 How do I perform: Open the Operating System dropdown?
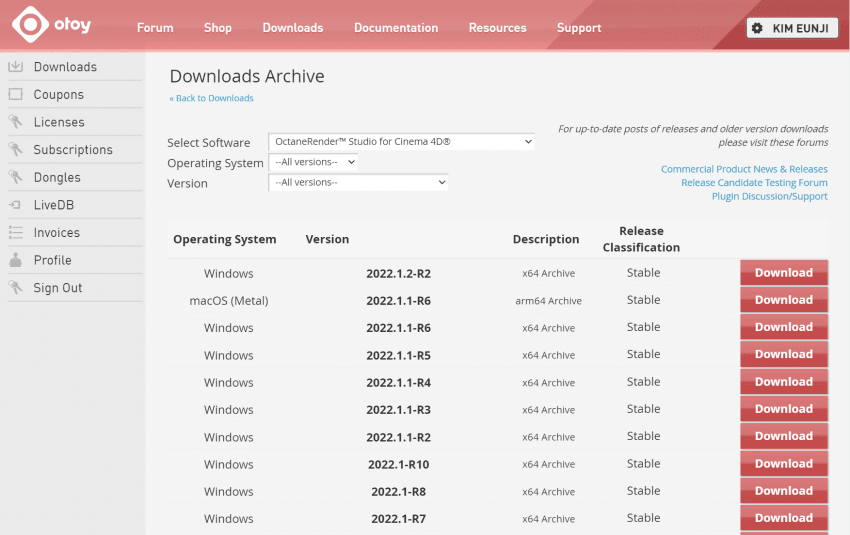click(x=313, y=162)
